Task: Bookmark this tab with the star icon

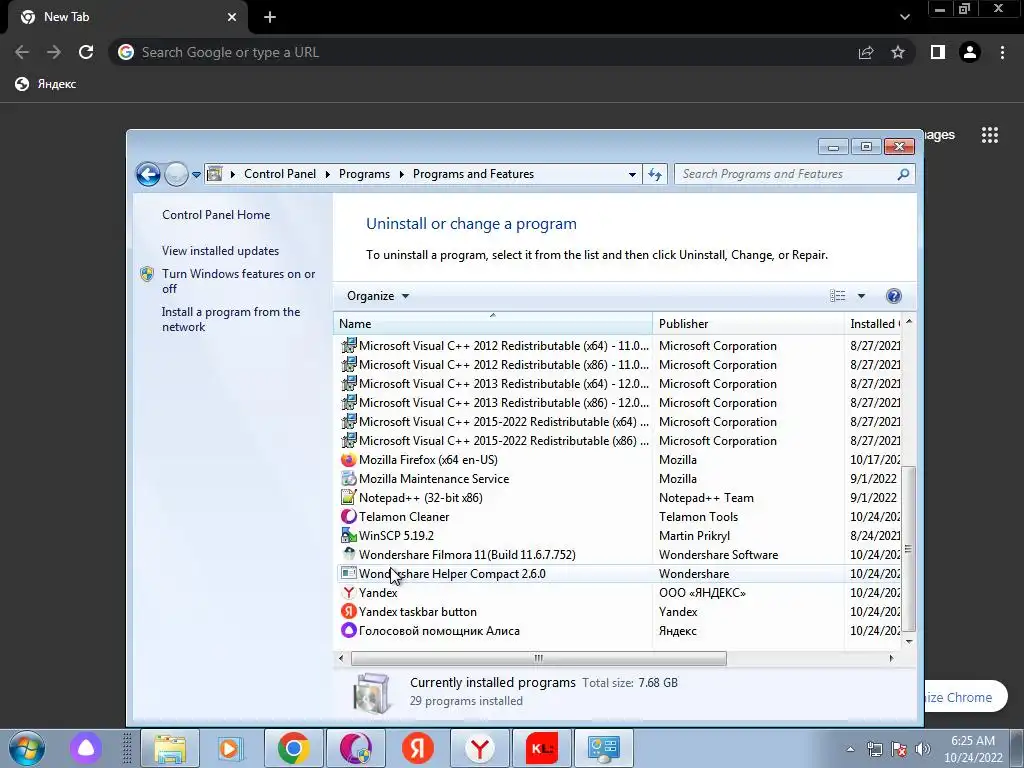Action: click(898, 52)
